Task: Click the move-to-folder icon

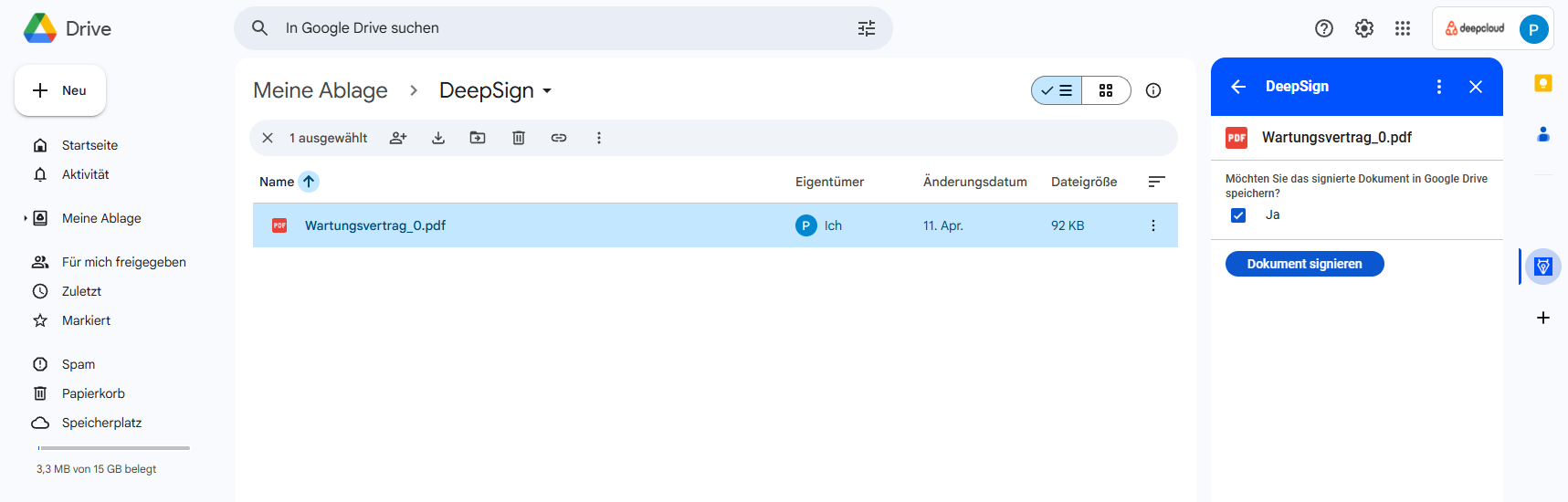Action: (x=478, y=138)
